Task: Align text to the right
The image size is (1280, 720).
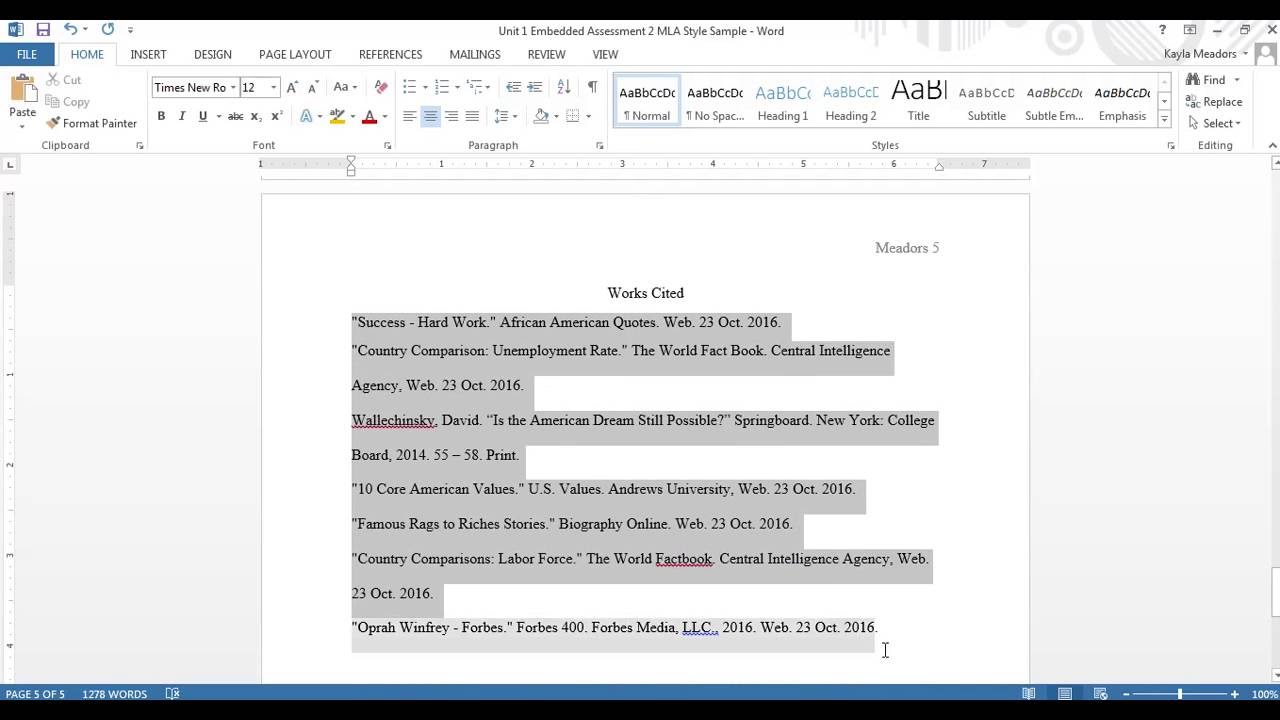Action: [x=451, y=117]
